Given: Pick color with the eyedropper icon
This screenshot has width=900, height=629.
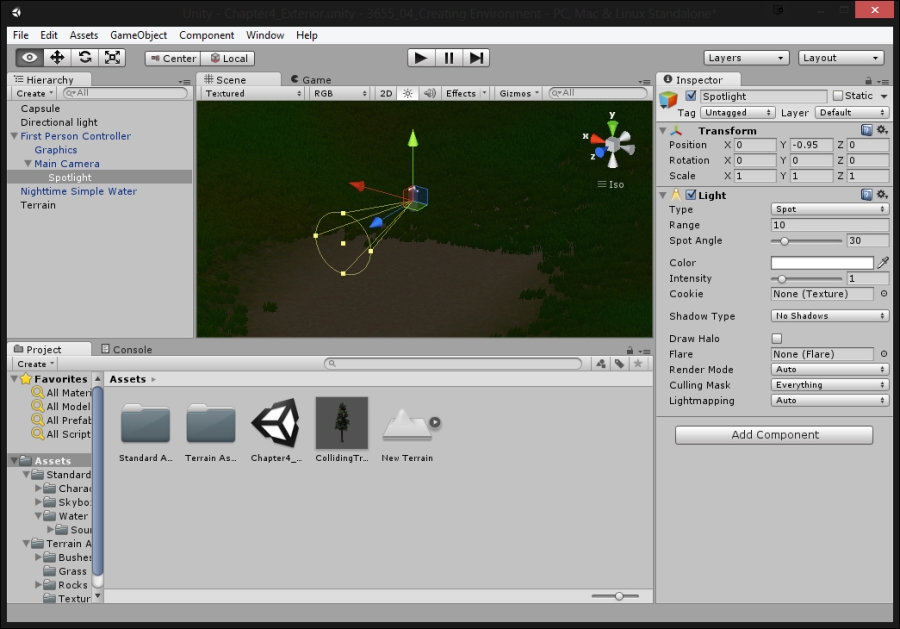Looking at the screenshot, I should (883, 263).
